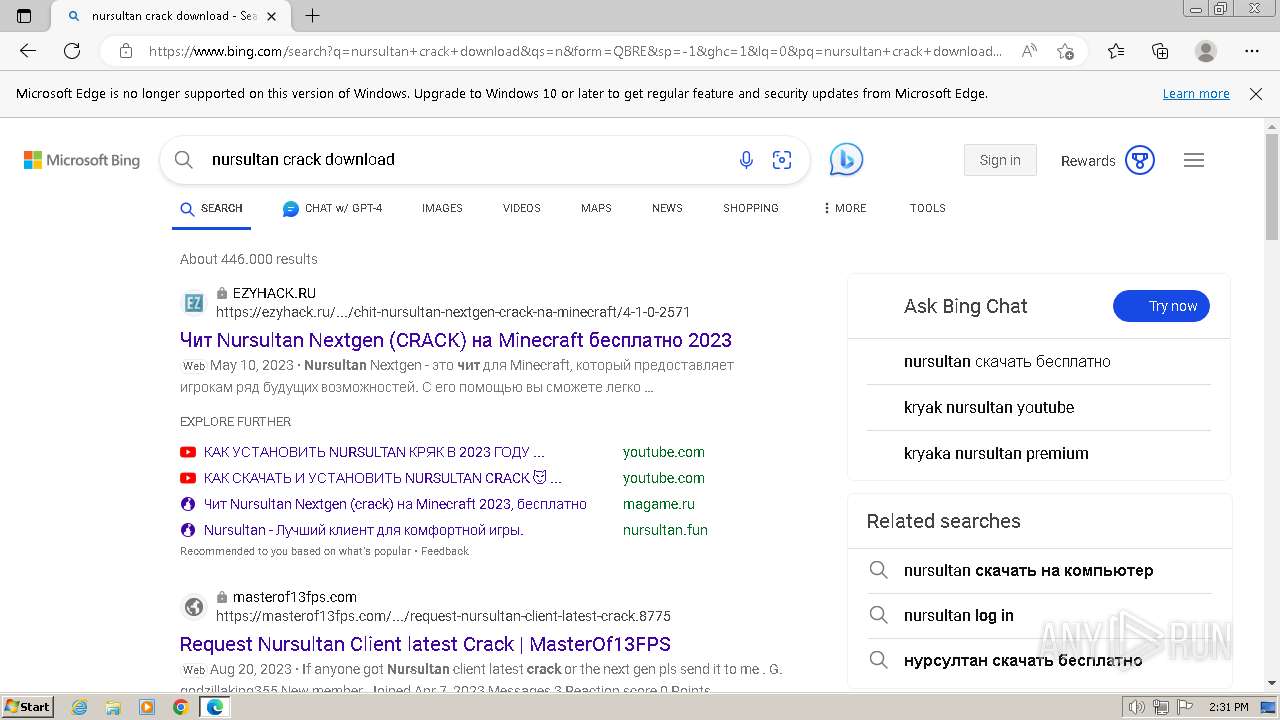
Task: Open the Rewards trophy icon
Action: 1140,160
